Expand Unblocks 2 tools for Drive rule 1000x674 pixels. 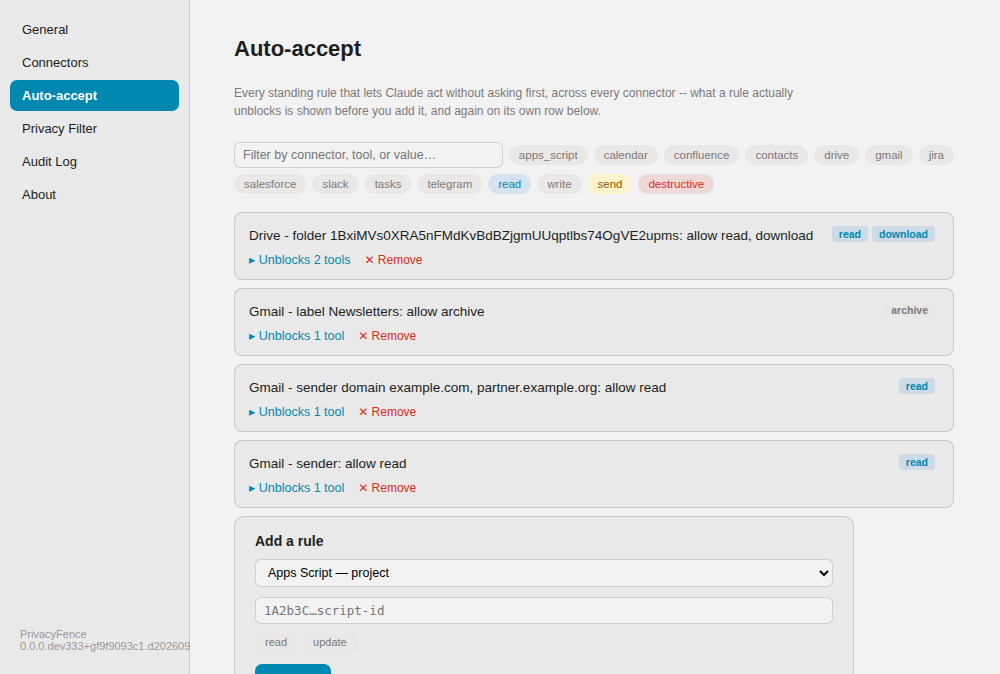pos(300,260)
